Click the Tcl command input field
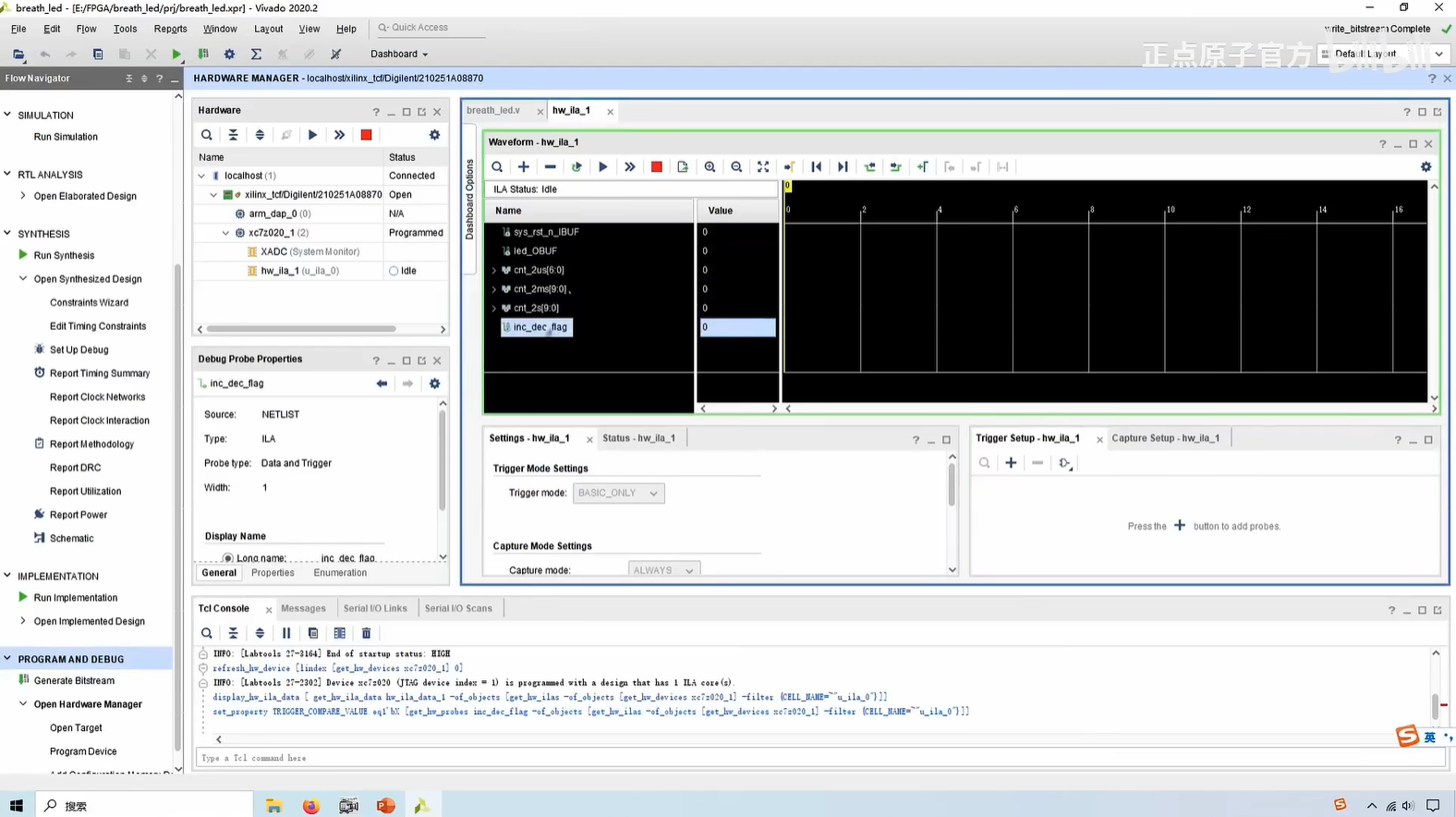This screenshot has height=817, width=1456. (x=820, y=758)
